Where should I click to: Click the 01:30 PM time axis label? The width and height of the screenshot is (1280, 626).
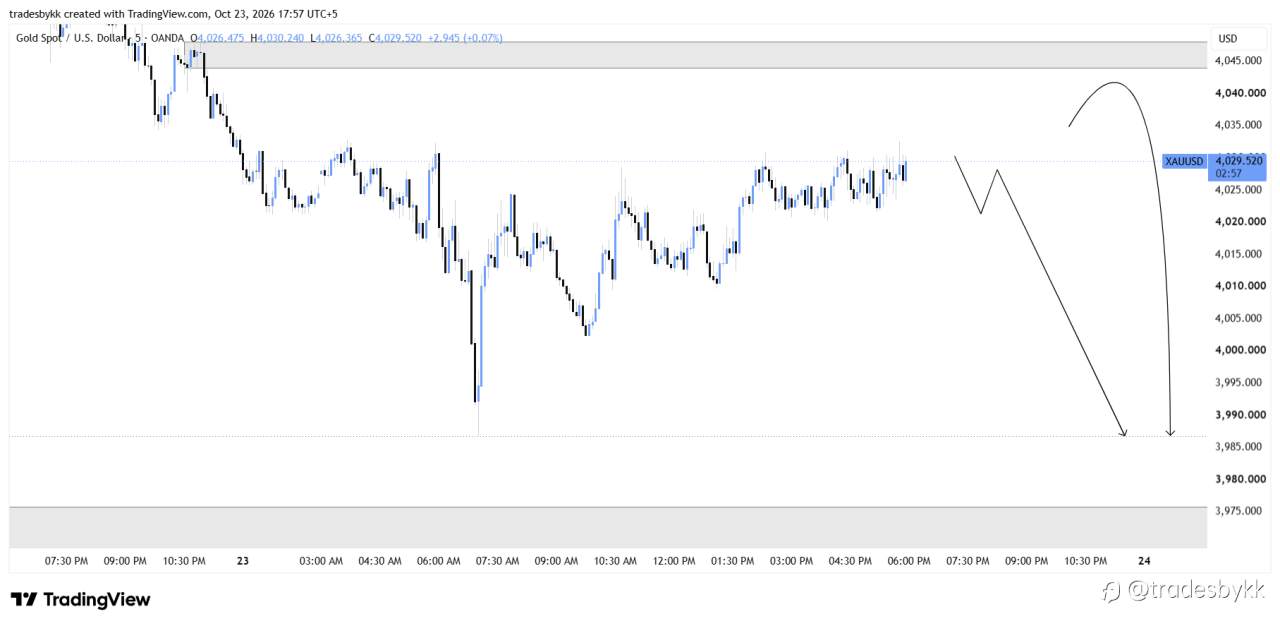pyautogui.click(x=732, y=561)
